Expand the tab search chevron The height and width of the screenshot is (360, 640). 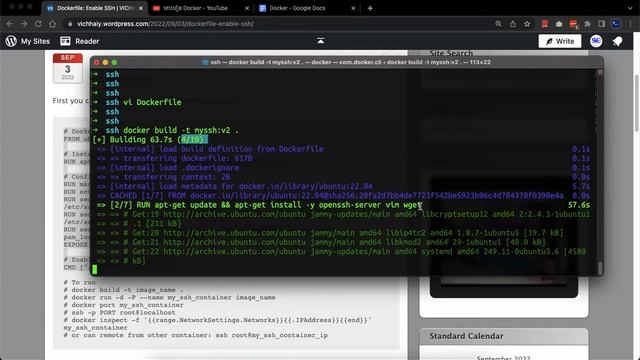630,8
